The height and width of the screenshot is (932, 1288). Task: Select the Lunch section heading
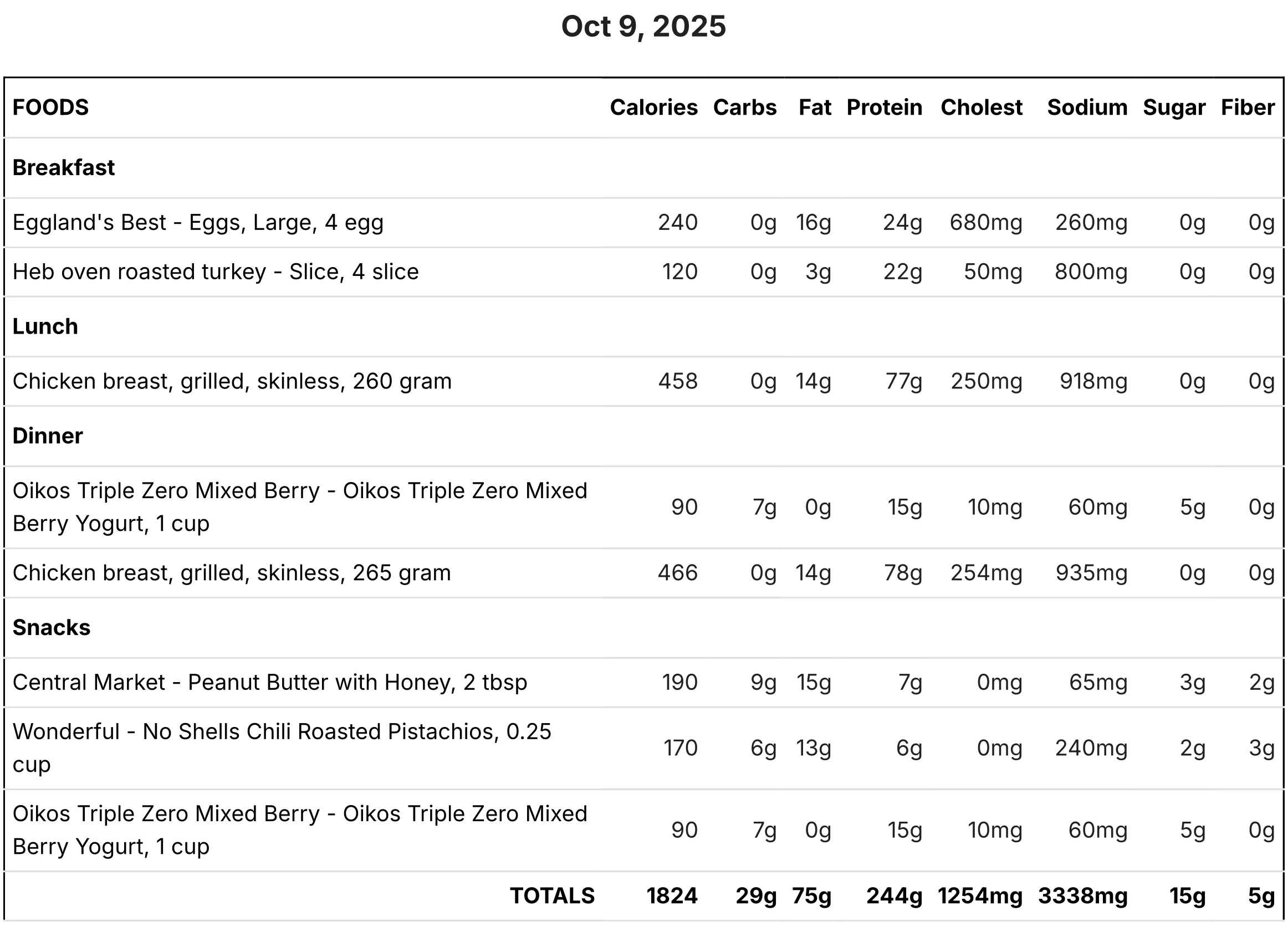[45, 326]
